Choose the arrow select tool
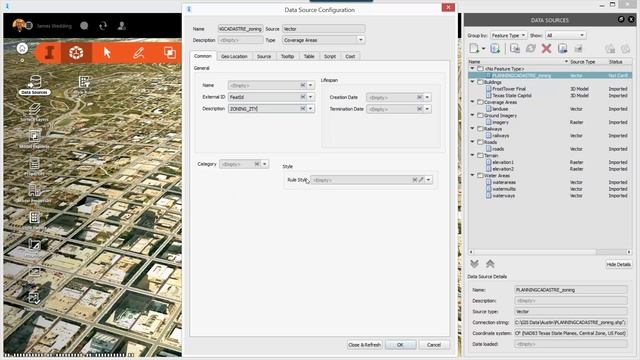The image size is (640, 360). click(107, 53)
